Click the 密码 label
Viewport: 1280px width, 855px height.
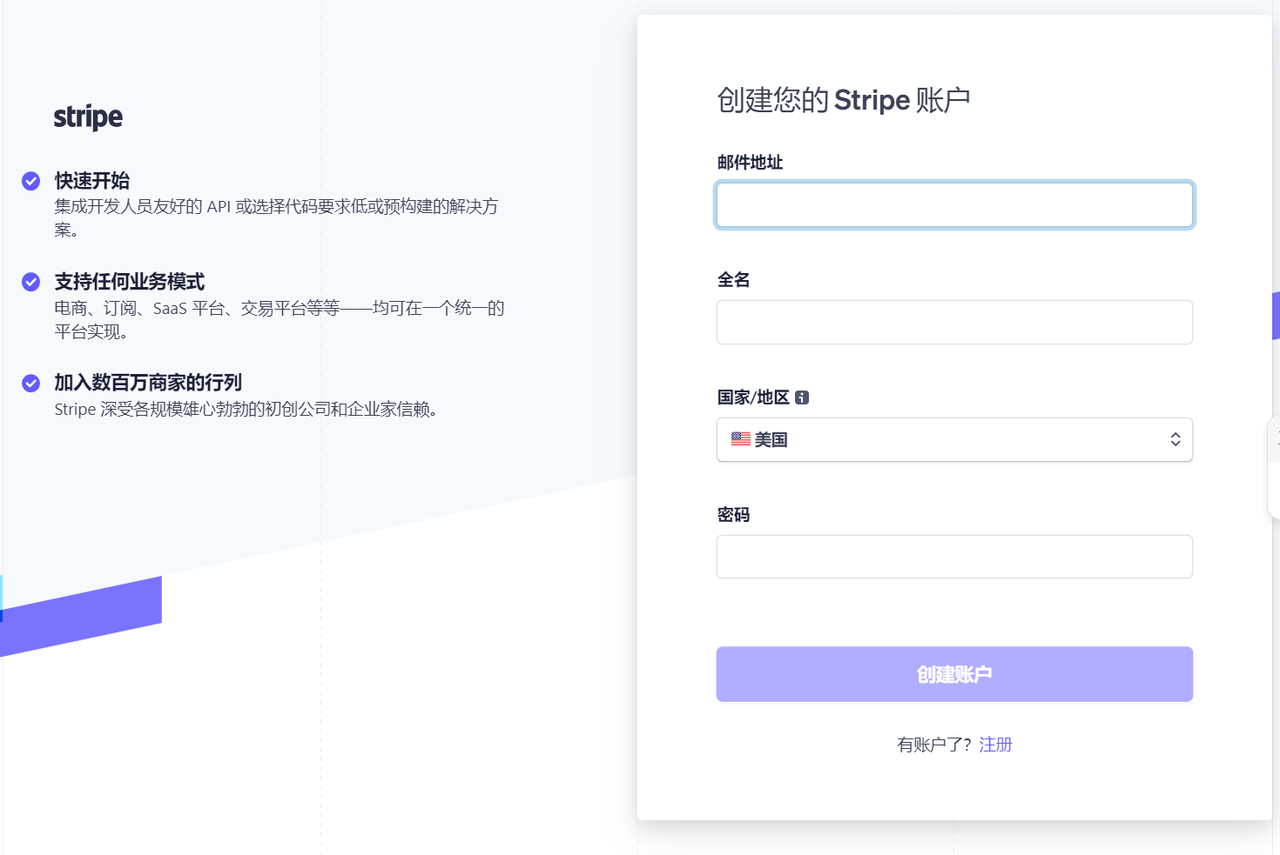(x=734, y=514)
